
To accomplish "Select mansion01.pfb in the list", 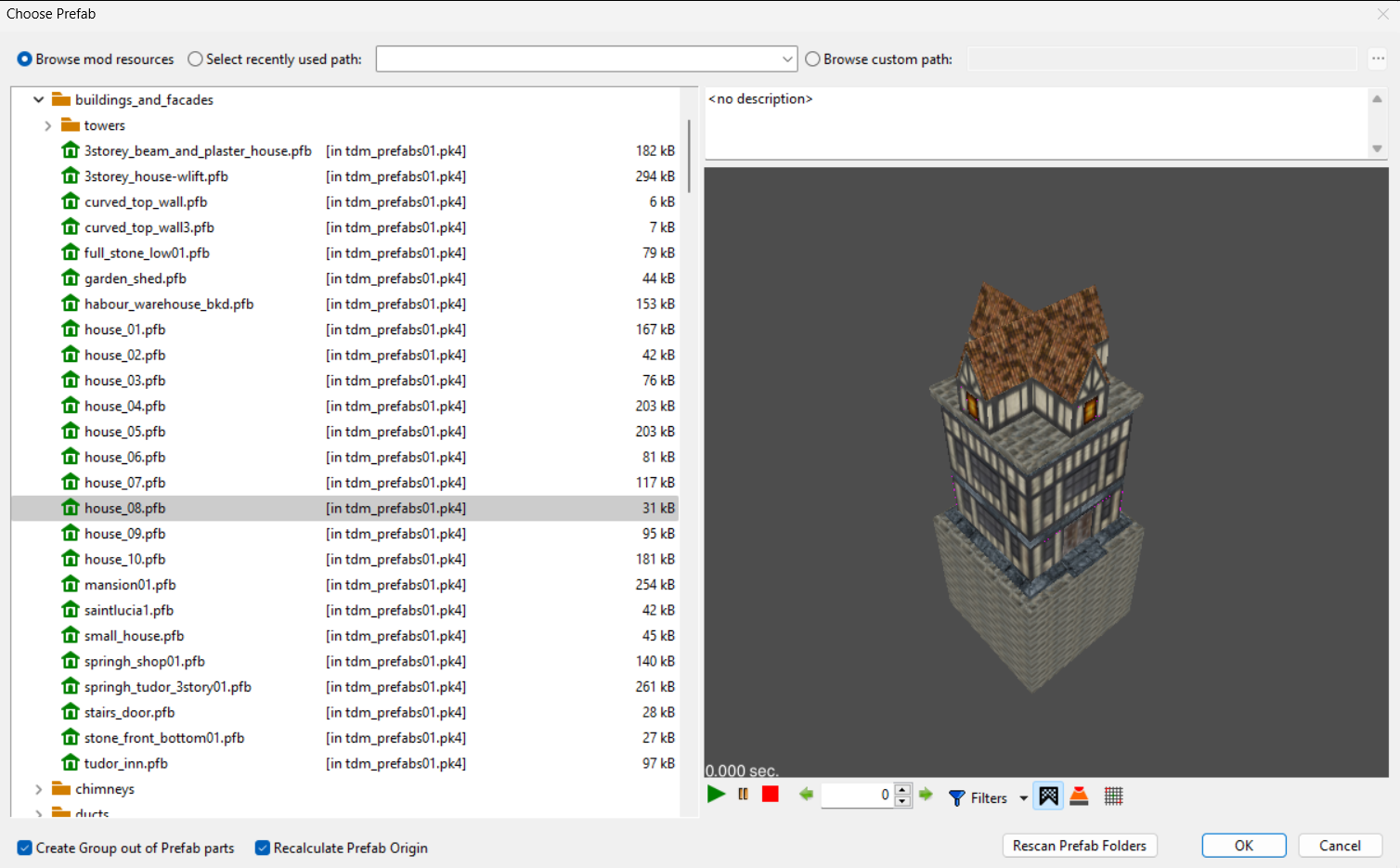I will pyautogui.click(x=130, y=585).
